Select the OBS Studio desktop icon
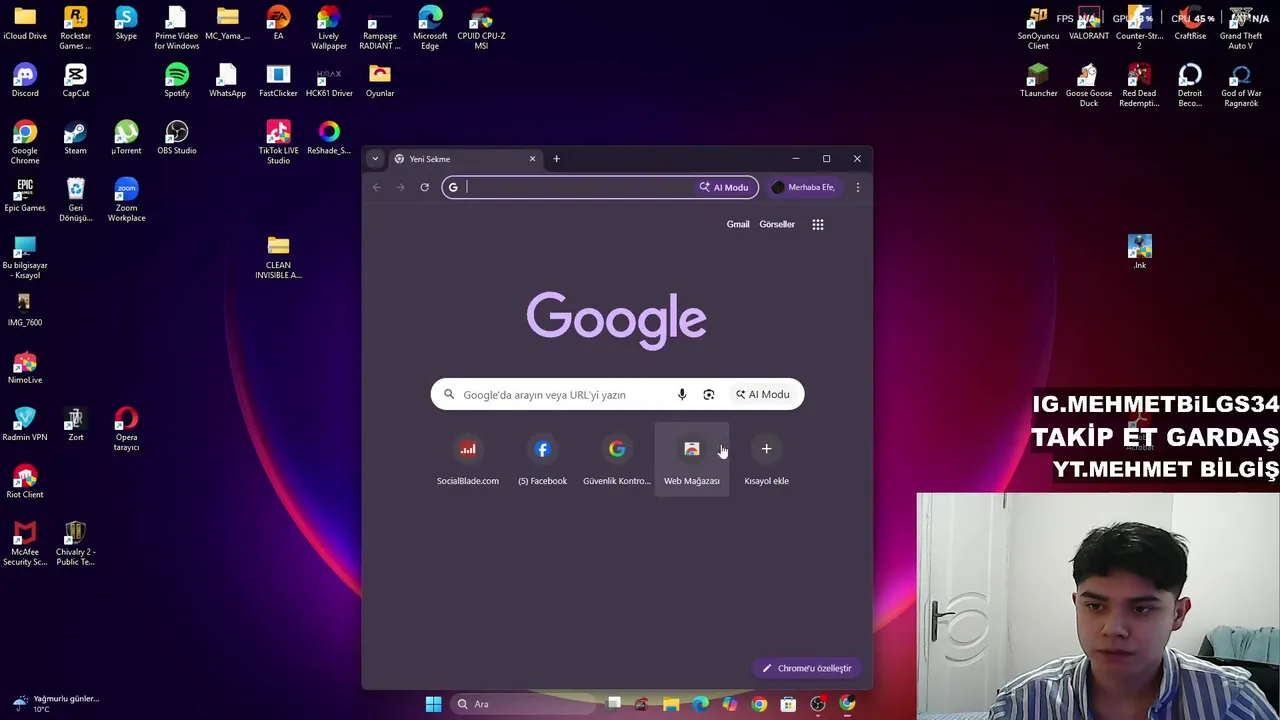Screen dimensions: 1280x720 [177, 139]
